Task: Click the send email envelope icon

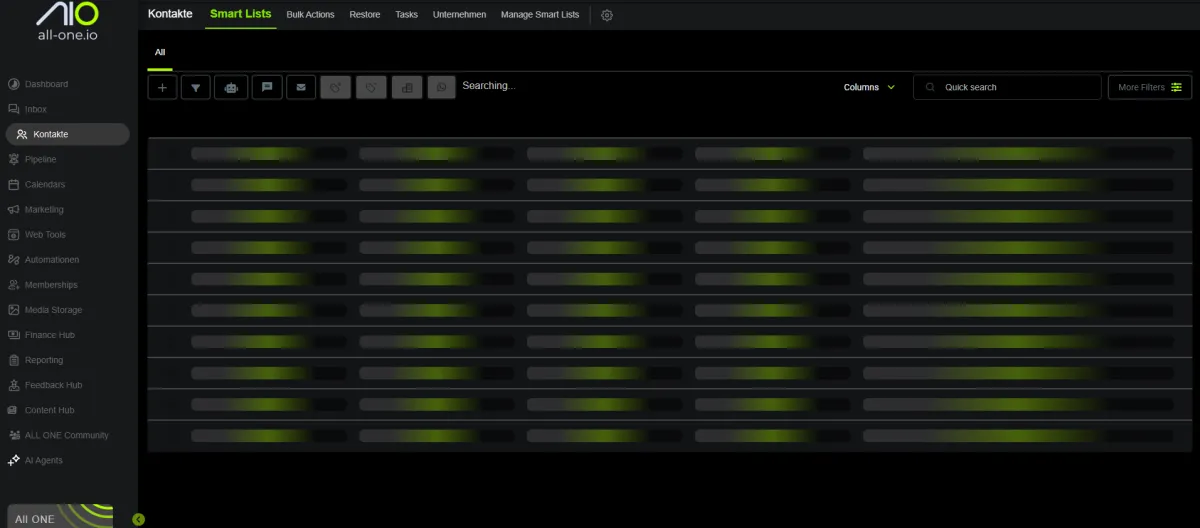Action: click(302, 87)
